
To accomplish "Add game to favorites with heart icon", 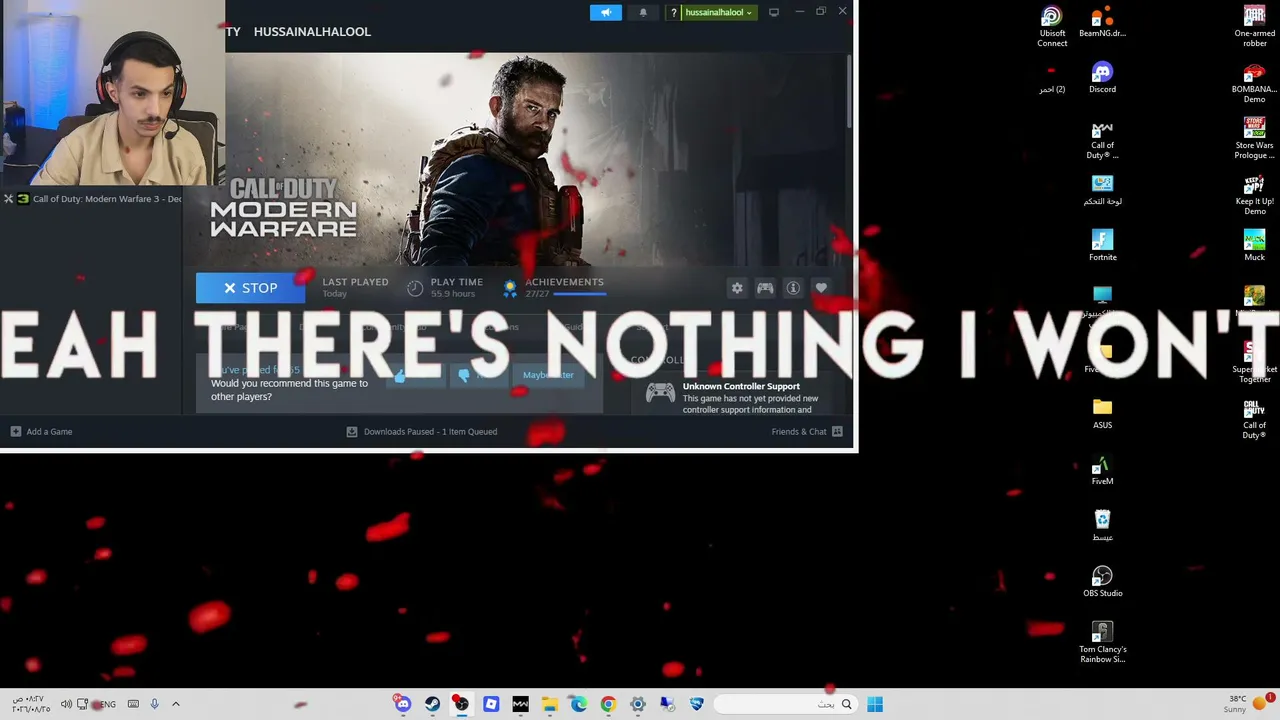I will click(x=821, y=288).
